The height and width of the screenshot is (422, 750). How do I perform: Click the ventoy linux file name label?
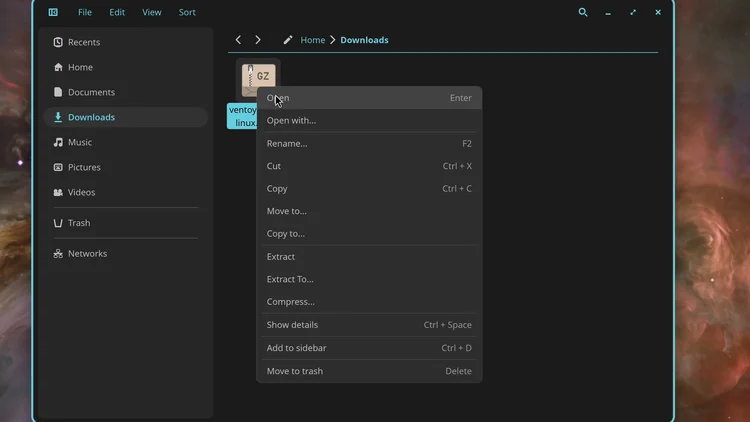coord(243,116)
